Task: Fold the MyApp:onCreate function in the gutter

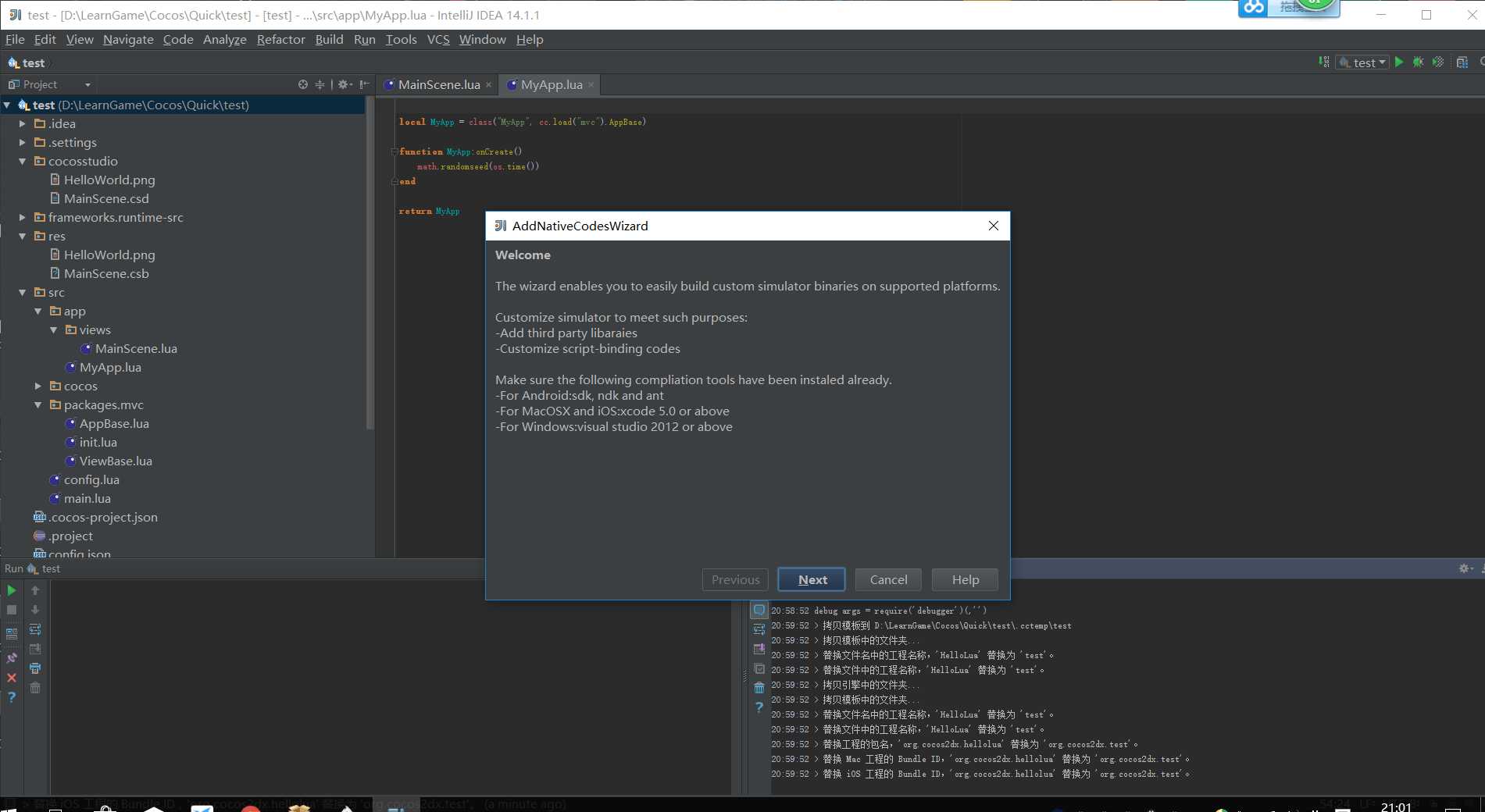Action: coord(394,151)
